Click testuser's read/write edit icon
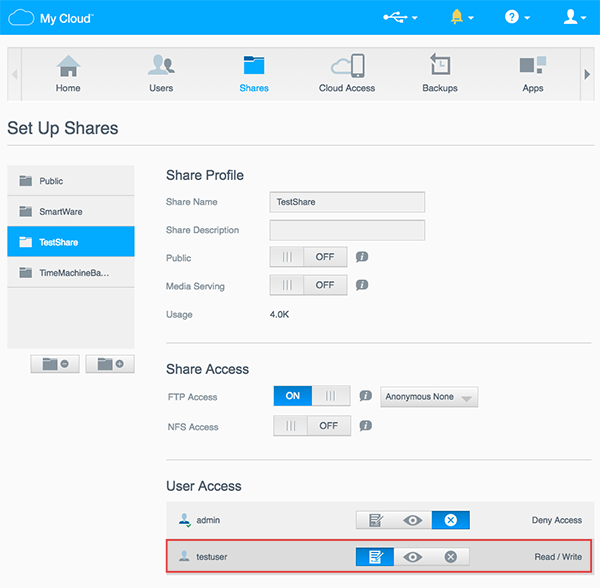Image resolution: width=600 pixels, height=588 pixels. point(375,557)
